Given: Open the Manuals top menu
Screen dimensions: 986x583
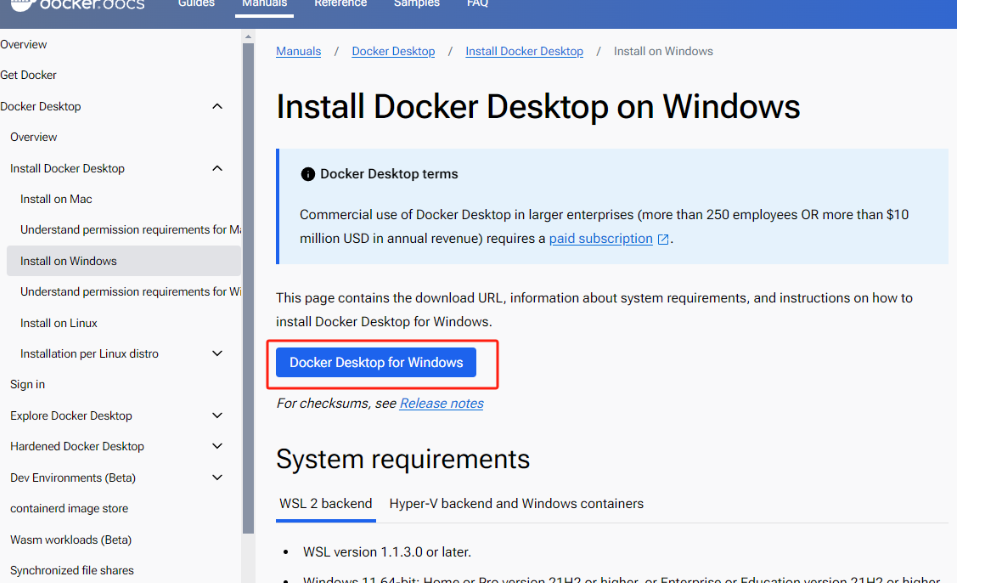Looking at the screenshot, I should (264, 4).
